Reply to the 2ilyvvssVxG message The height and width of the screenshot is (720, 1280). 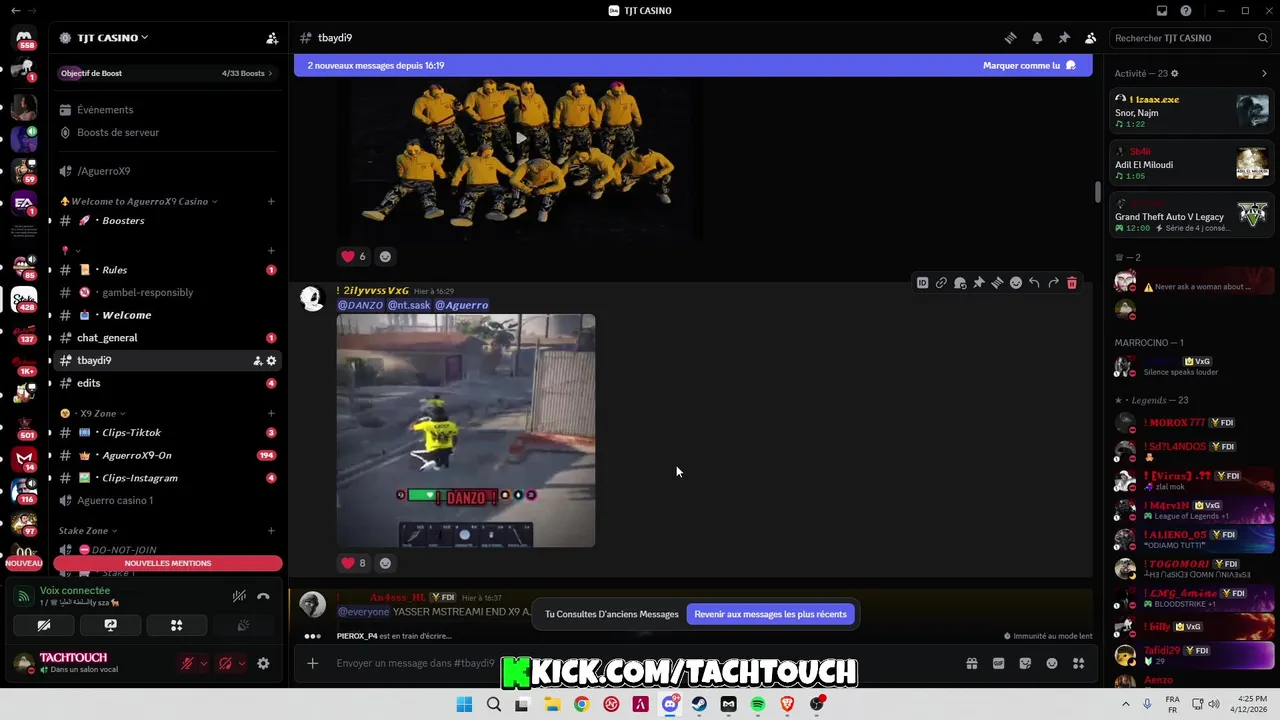(x=1034, y=283)
